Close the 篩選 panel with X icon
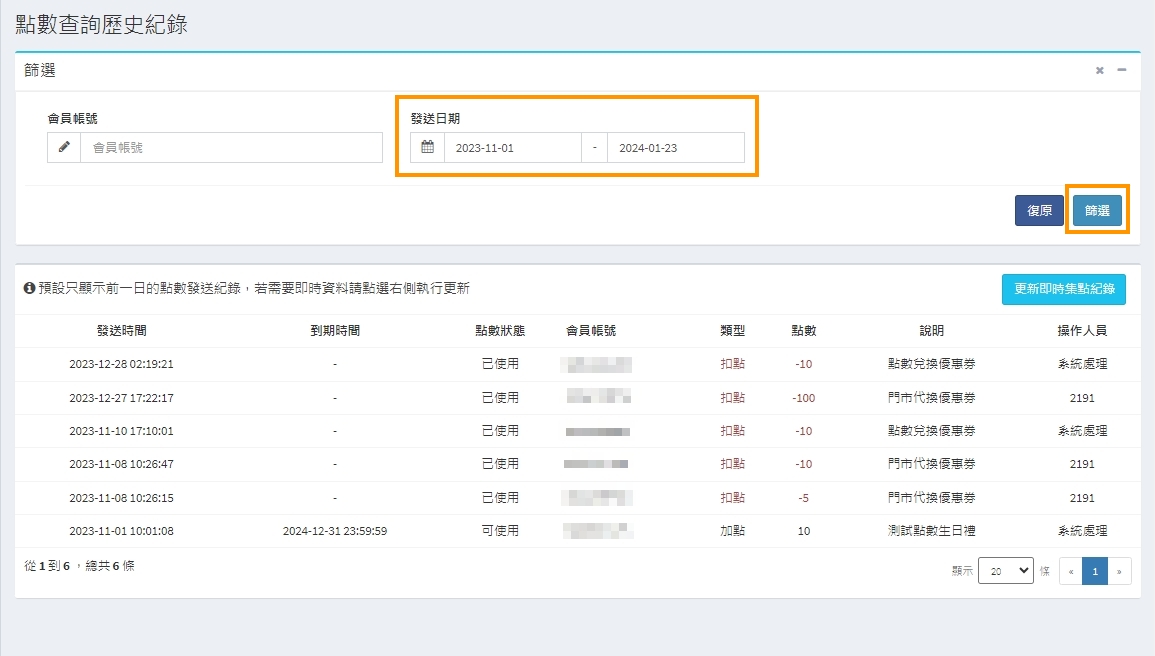 tap(1100, 70)
